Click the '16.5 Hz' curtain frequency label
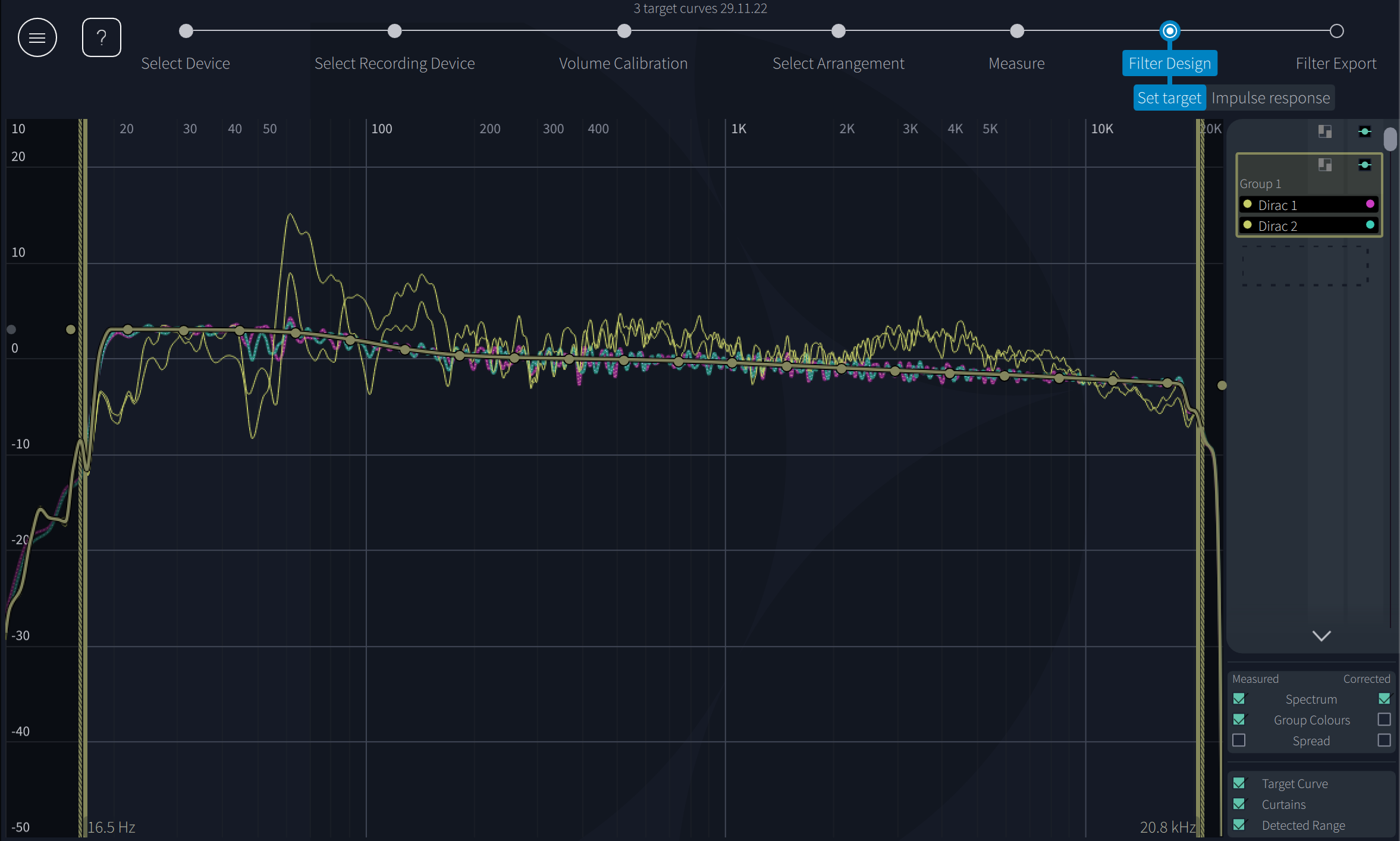This screenshot has height=841, width=1400. point(111,827)
